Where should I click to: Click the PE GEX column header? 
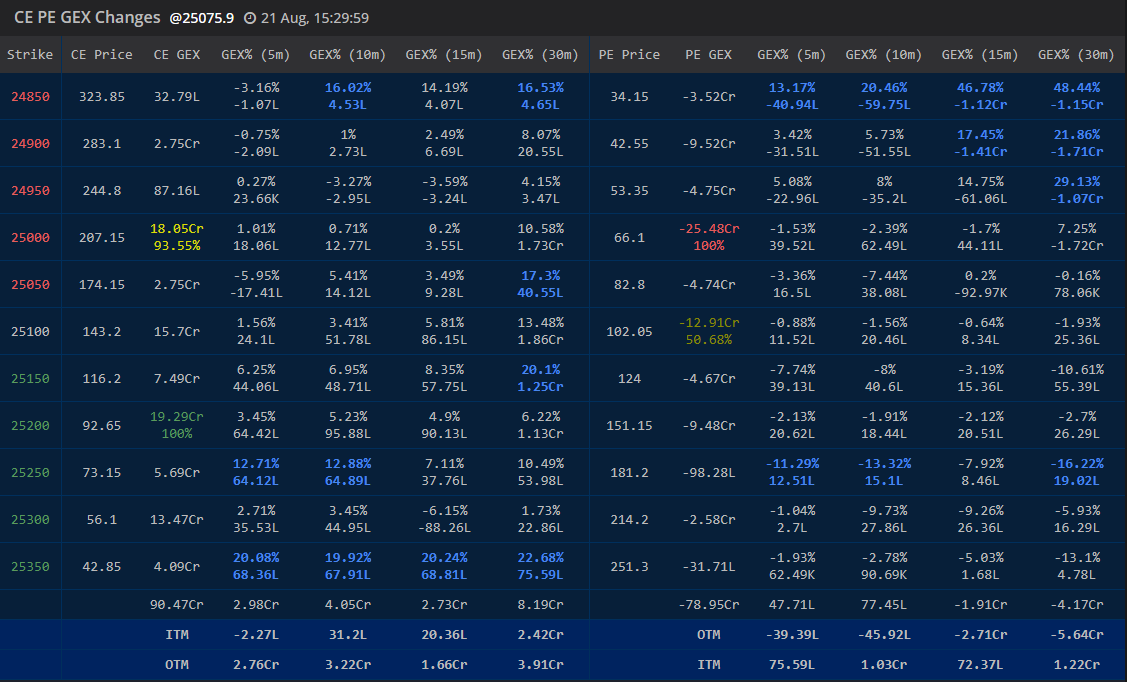[708, 55]
